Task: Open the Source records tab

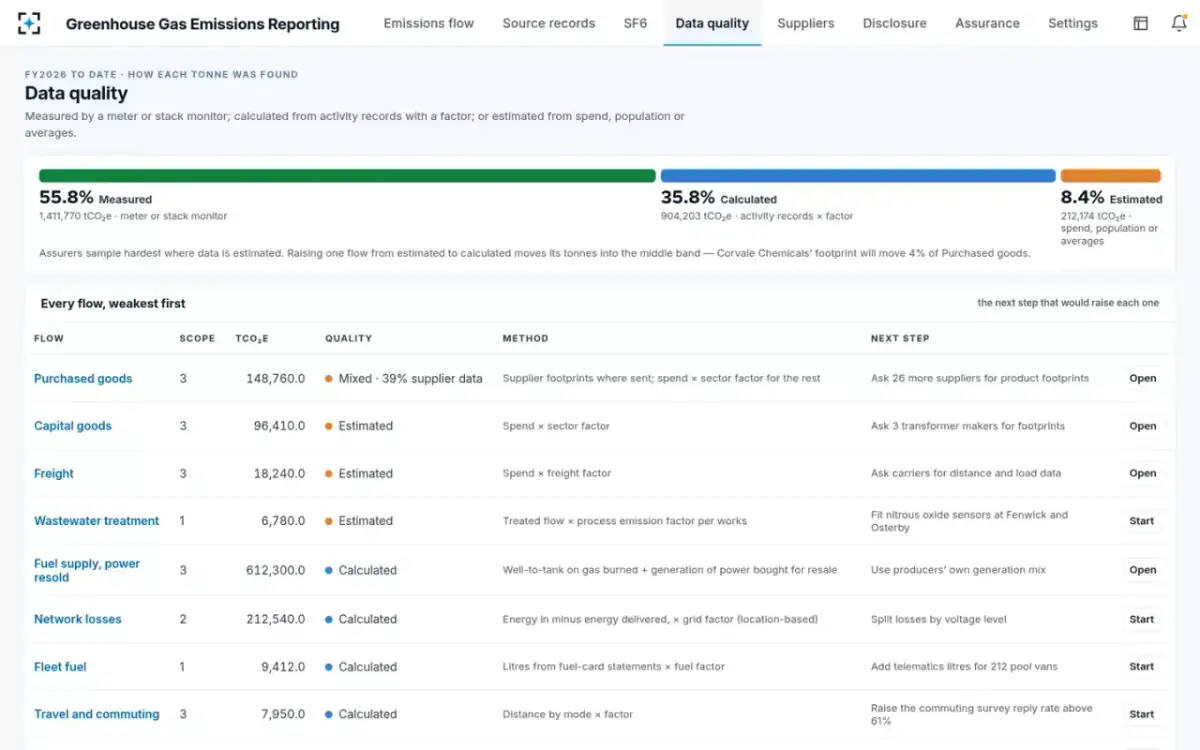Action: tap(549, 23)
